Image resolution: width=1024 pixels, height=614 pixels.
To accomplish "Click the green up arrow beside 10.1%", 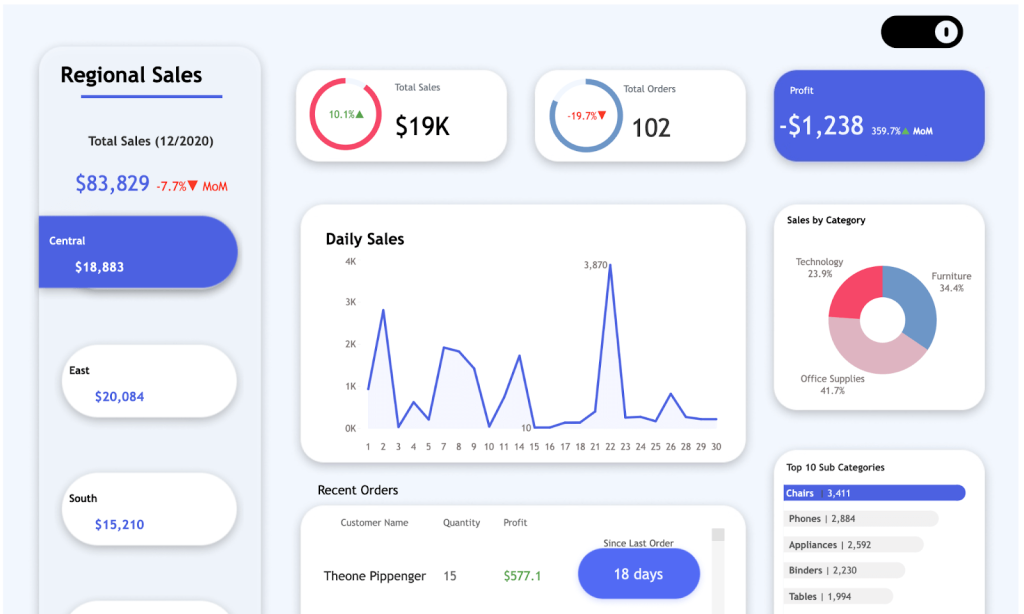I will [359, 114].
